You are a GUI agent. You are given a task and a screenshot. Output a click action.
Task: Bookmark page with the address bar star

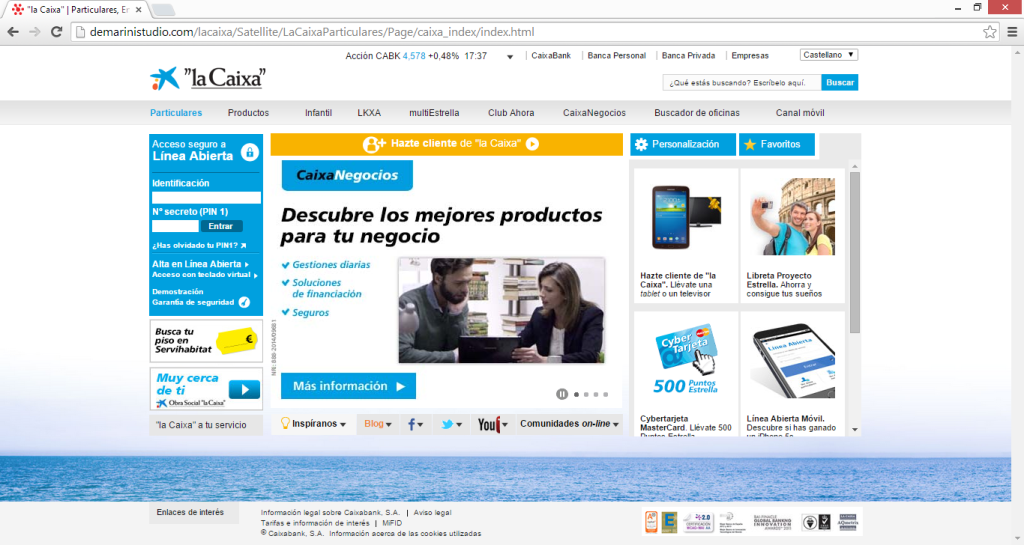point(989,32)
